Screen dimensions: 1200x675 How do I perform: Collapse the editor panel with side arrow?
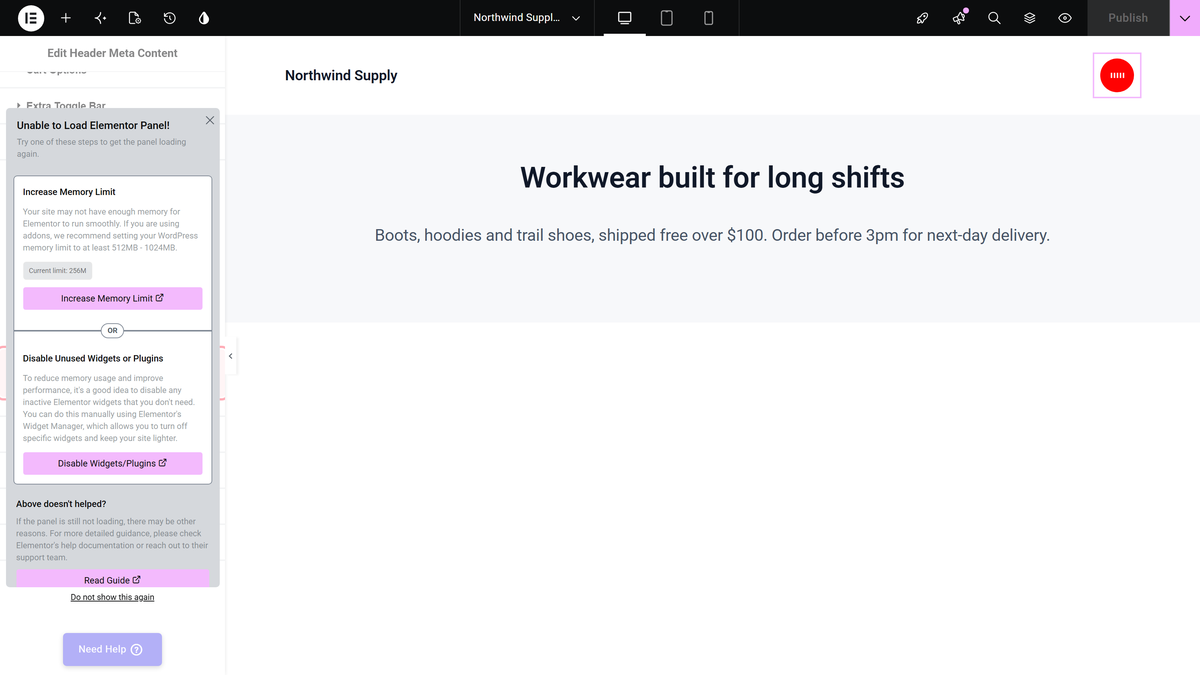[230, 356]
